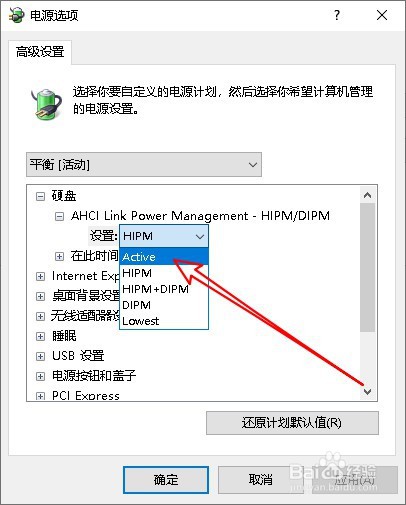Select Active from the dropdown list

point(164,257)
